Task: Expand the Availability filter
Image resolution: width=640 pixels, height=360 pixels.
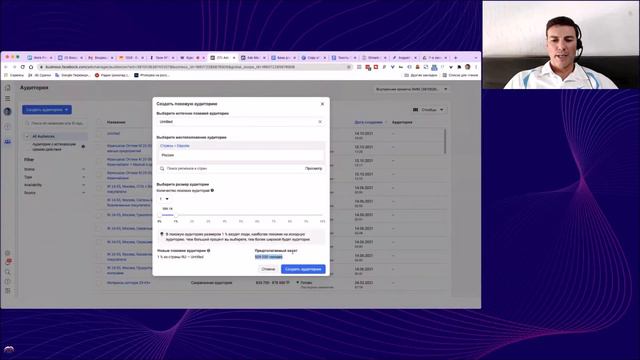Action: point(54,185)
